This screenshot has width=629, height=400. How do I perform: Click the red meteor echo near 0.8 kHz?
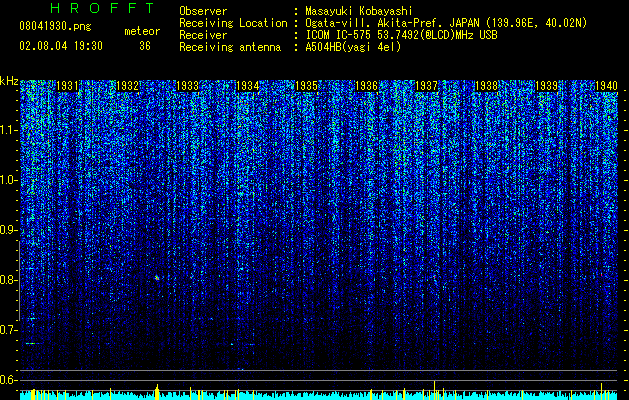(157, 278)
